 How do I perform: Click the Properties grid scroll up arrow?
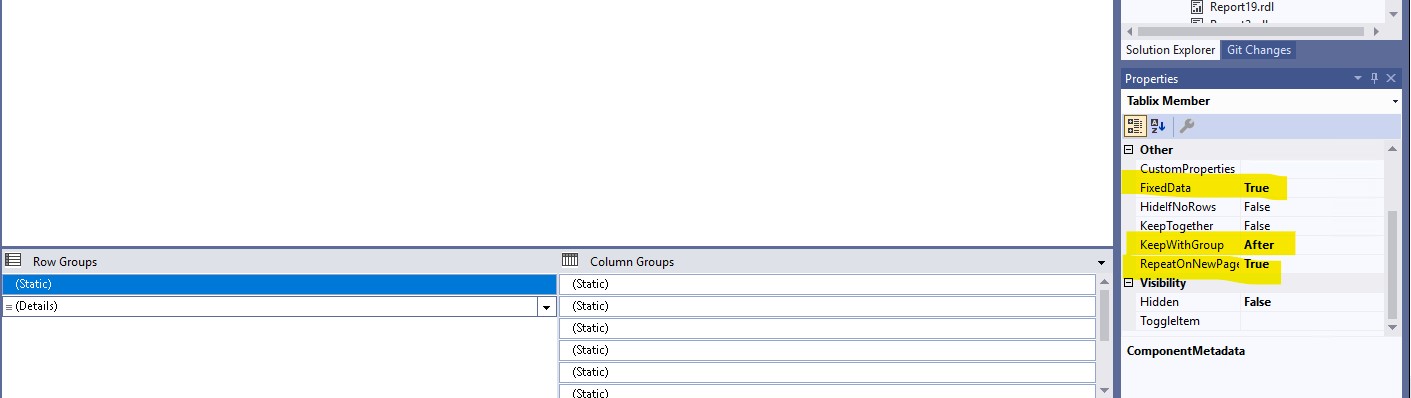tap(1393, 149)
